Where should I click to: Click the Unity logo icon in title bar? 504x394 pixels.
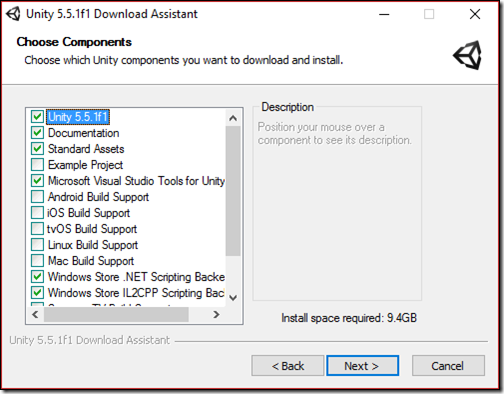(13, 14)
